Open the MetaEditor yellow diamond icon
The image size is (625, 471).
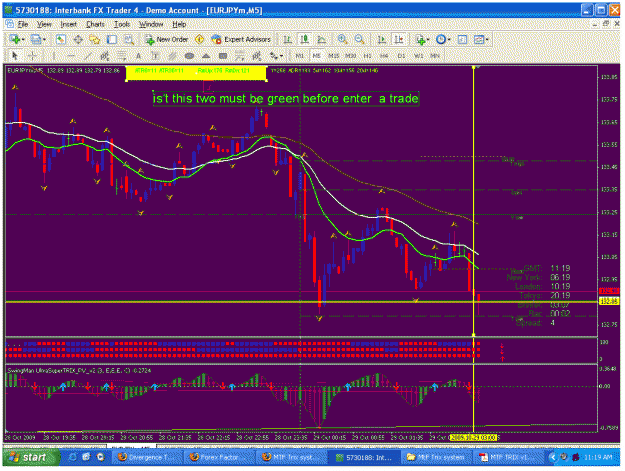[199, 39]
